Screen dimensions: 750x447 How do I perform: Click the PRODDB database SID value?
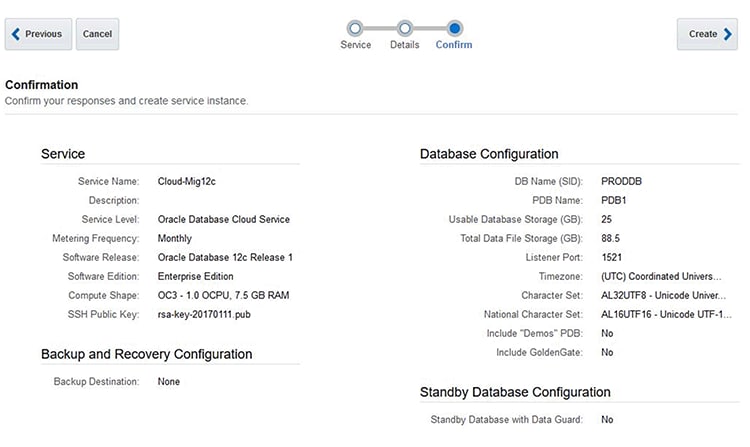623,182
